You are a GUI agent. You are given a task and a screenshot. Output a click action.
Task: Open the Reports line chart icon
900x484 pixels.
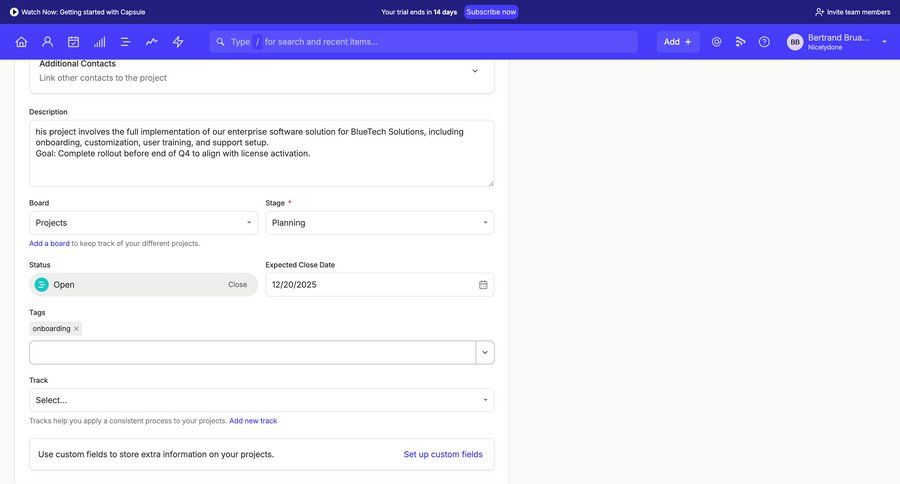pyautogui.click(x=152, y=42)
